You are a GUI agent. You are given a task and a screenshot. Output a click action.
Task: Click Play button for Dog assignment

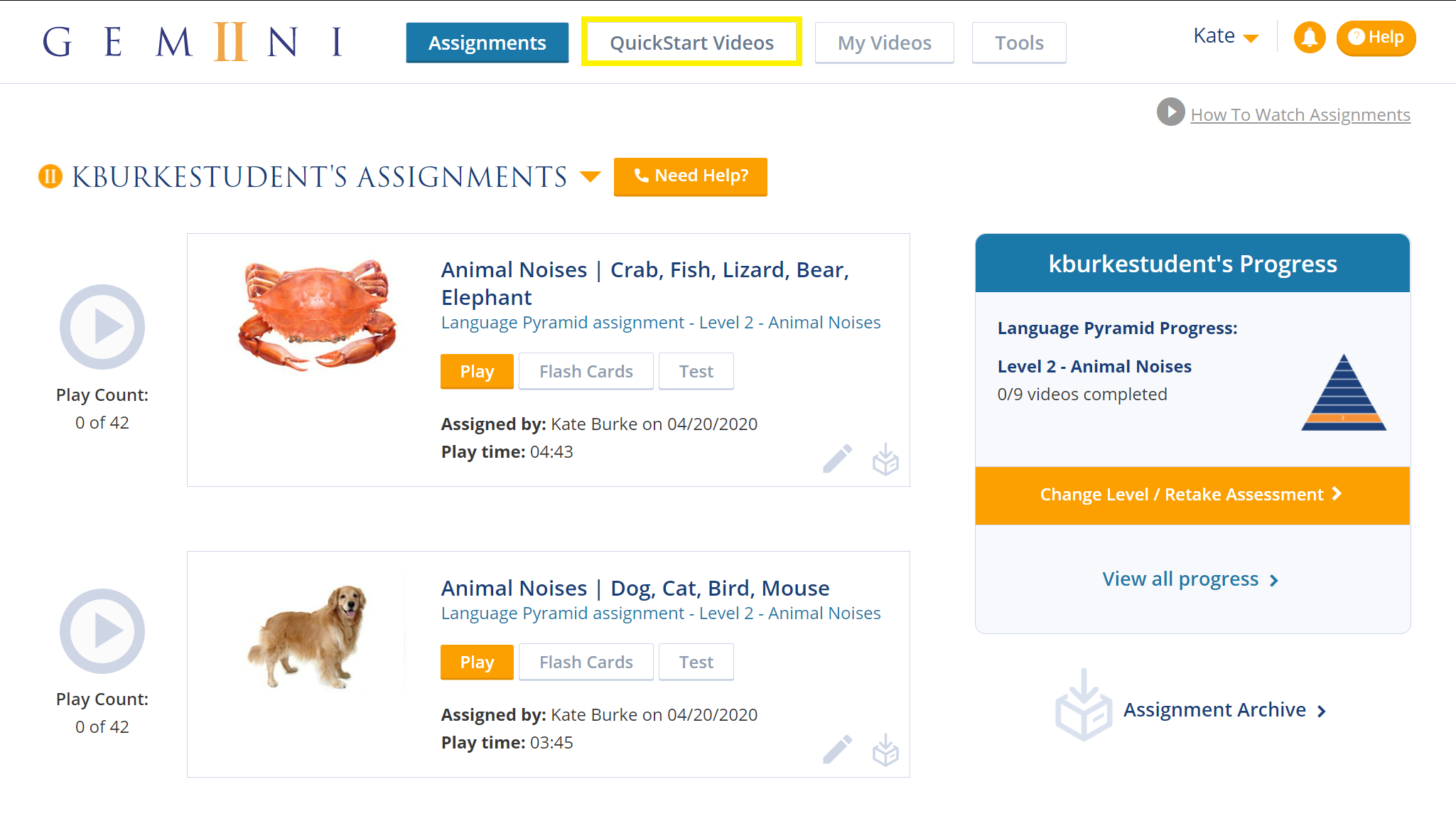pos(477,662)
